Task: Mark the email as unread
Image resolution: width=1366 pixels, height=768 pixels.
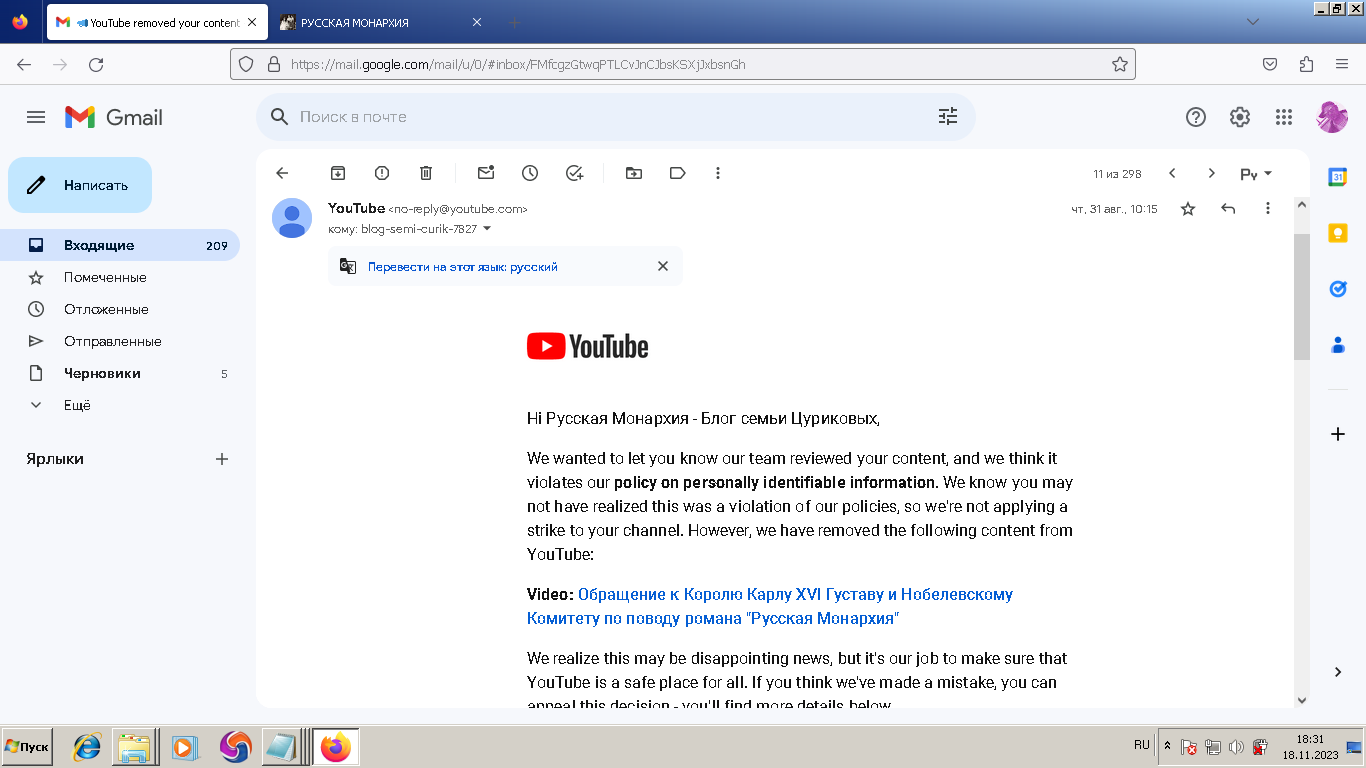Action: 486,173
